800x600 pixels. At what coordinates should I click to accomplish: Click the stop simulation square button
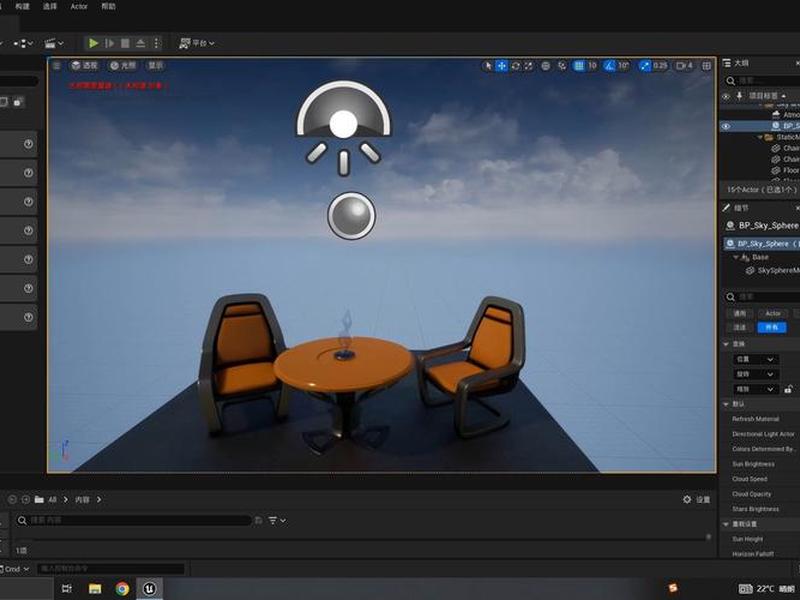[x=125, y=43]
